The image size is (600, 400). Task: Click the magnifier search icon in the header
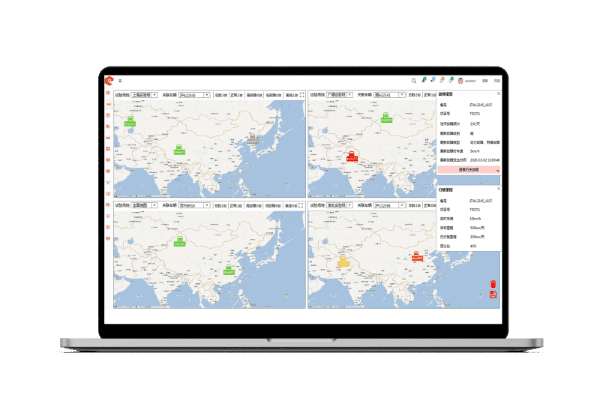point(414,80)
